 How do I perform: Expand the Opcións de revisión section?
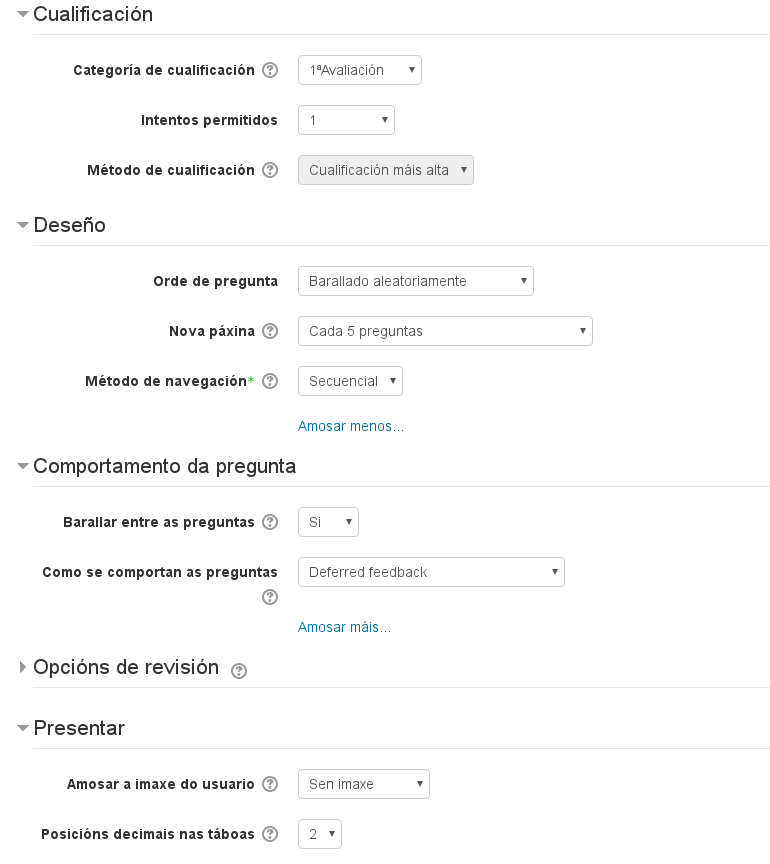point(123,667)
